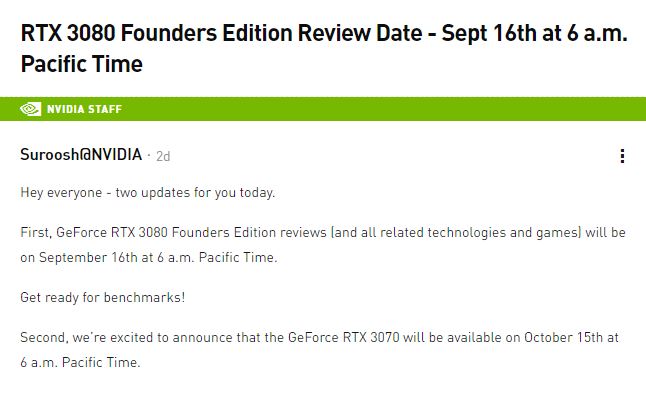The image size is (646, 393).
Task: Open the three-dot post options menu
Action: pos(622,156)
